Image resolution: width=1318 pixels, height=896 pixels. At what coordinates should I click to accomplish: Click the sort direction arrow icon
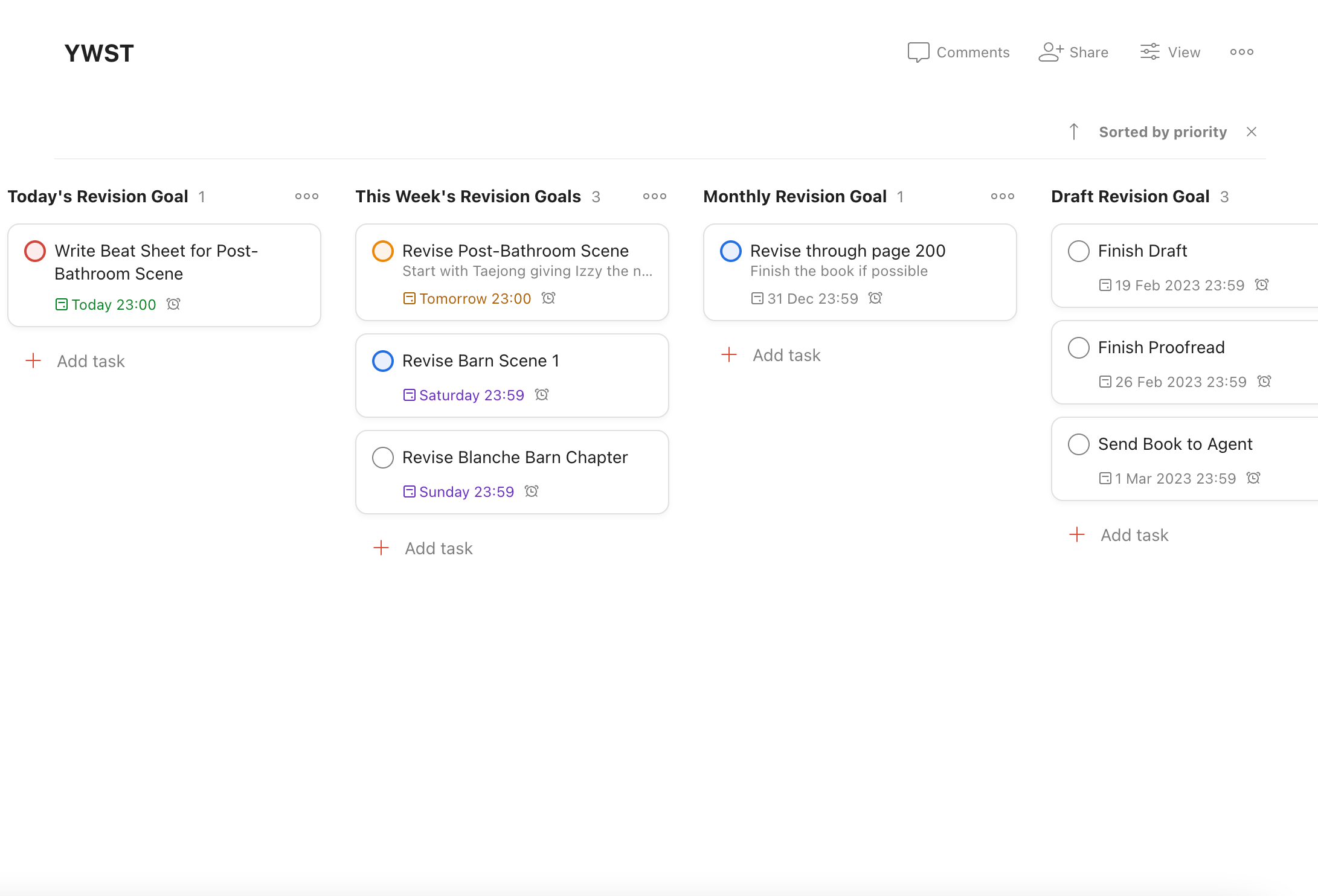[1074, 132]
